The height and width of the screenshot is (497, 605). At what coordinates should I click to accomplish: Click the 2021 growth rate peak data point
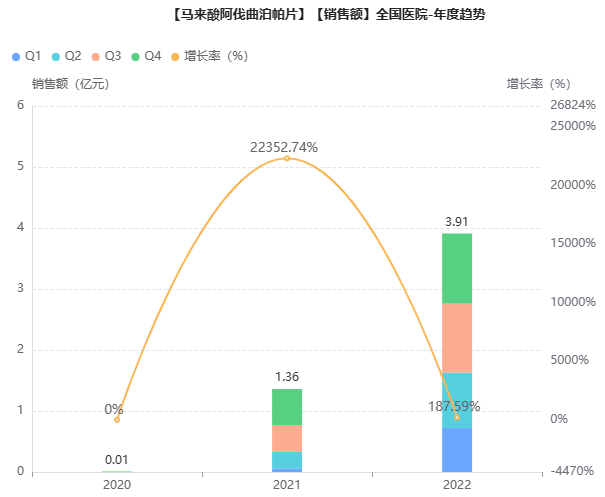[287, 158]
